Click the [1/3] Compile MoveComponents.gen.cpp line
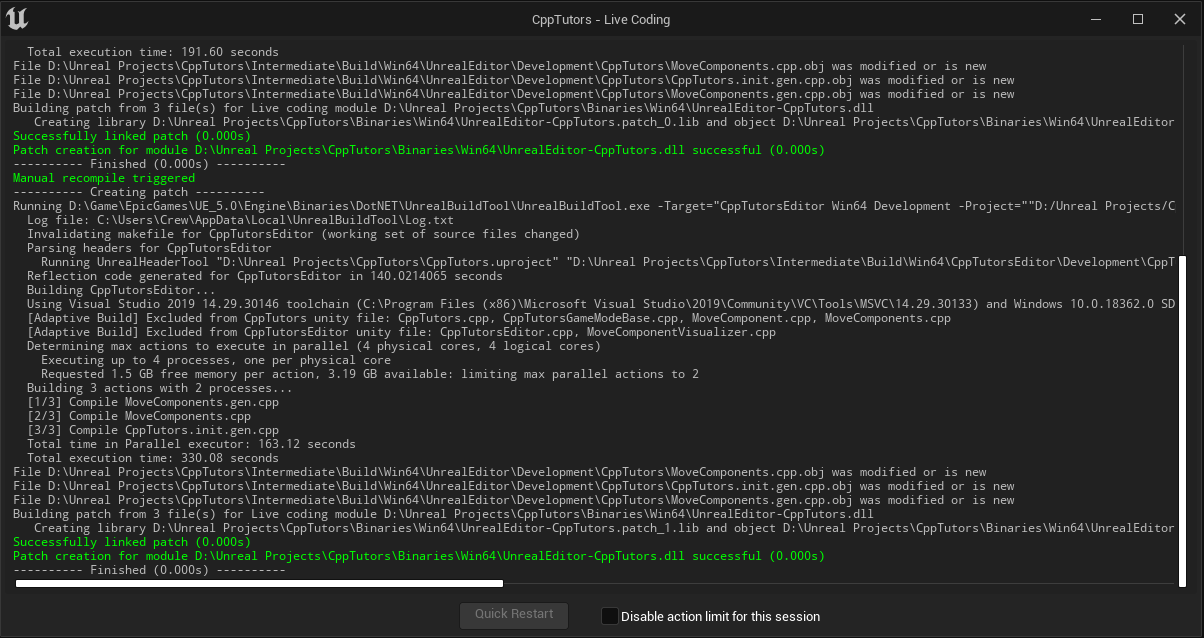 point(153,402)
